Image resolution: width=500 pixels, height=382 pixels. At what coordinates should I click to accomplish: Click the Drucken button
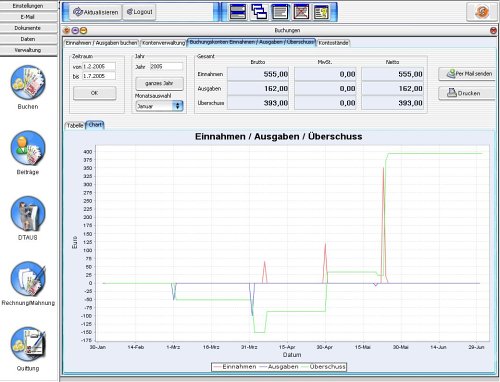(x=467, y=93)
